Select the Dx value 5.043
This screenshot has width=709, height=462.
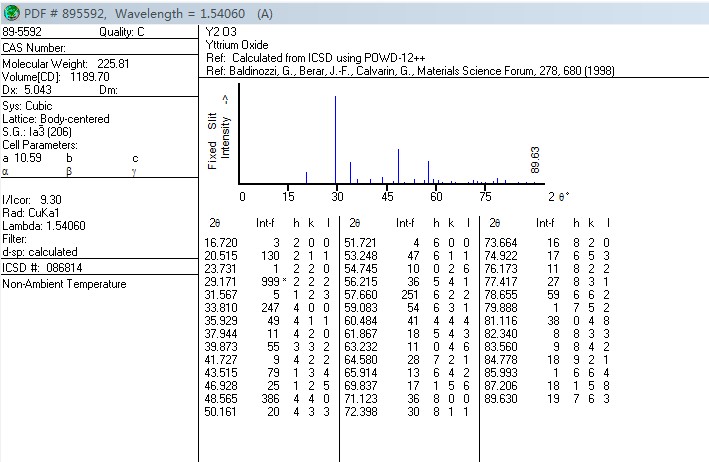pos(38,90)
